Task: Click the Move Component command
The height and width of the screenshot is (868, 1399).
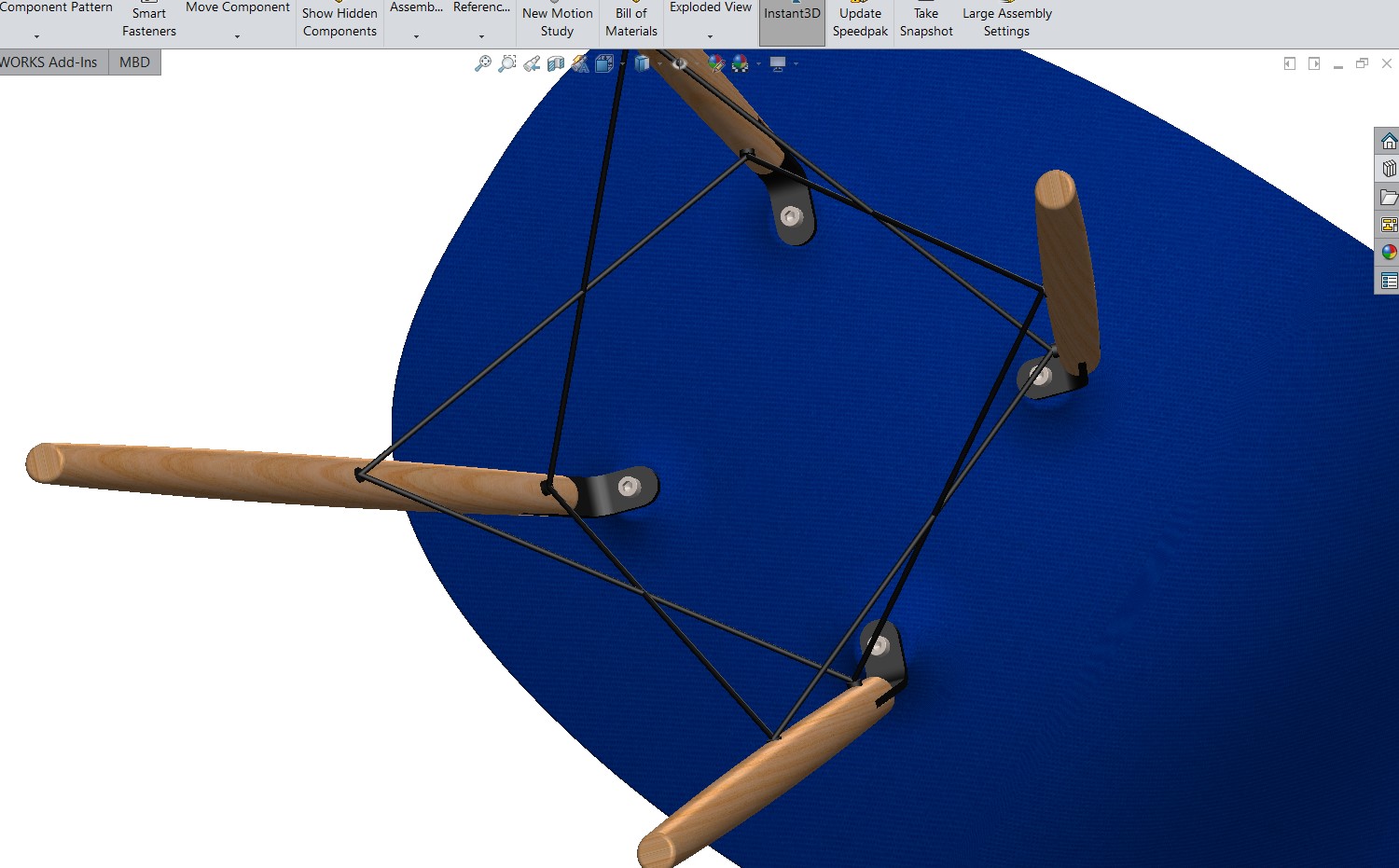Action: tap(238, 7)
